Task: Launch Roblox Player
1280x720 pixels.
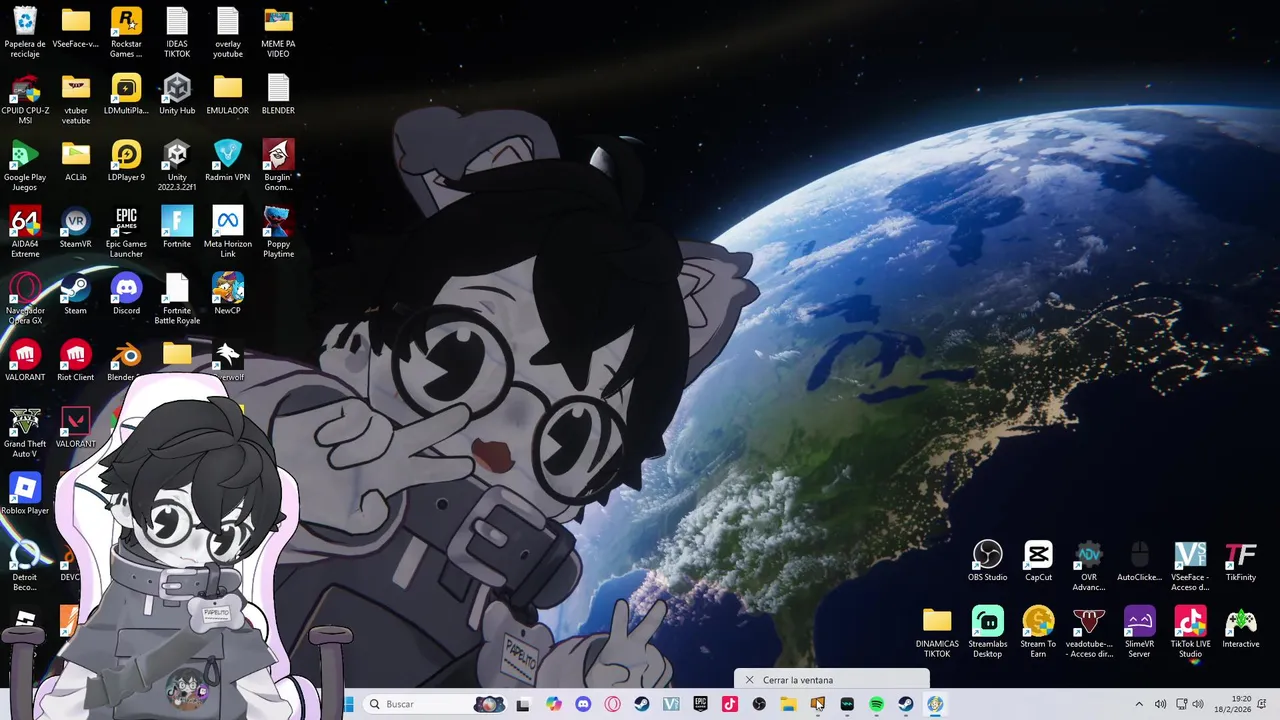Action: pos(25,494)
